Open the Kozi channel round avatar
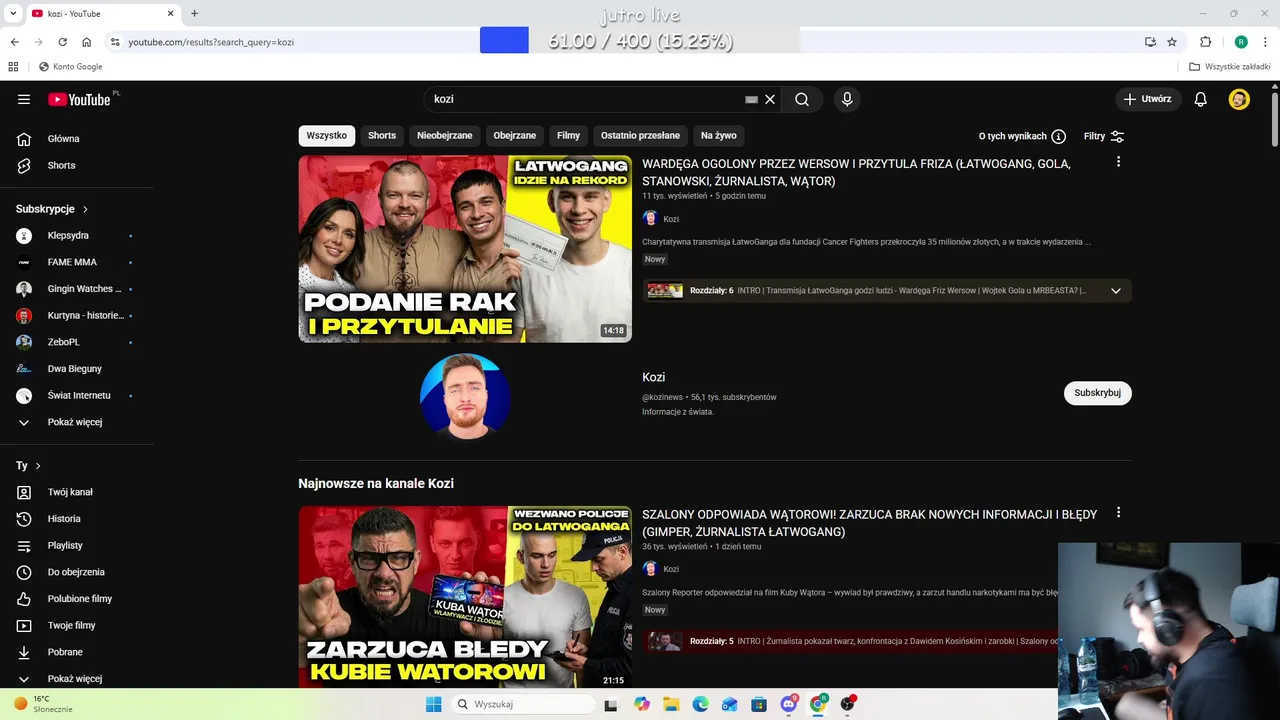This screenshot has width=1280, height=720. click(465, 395)
